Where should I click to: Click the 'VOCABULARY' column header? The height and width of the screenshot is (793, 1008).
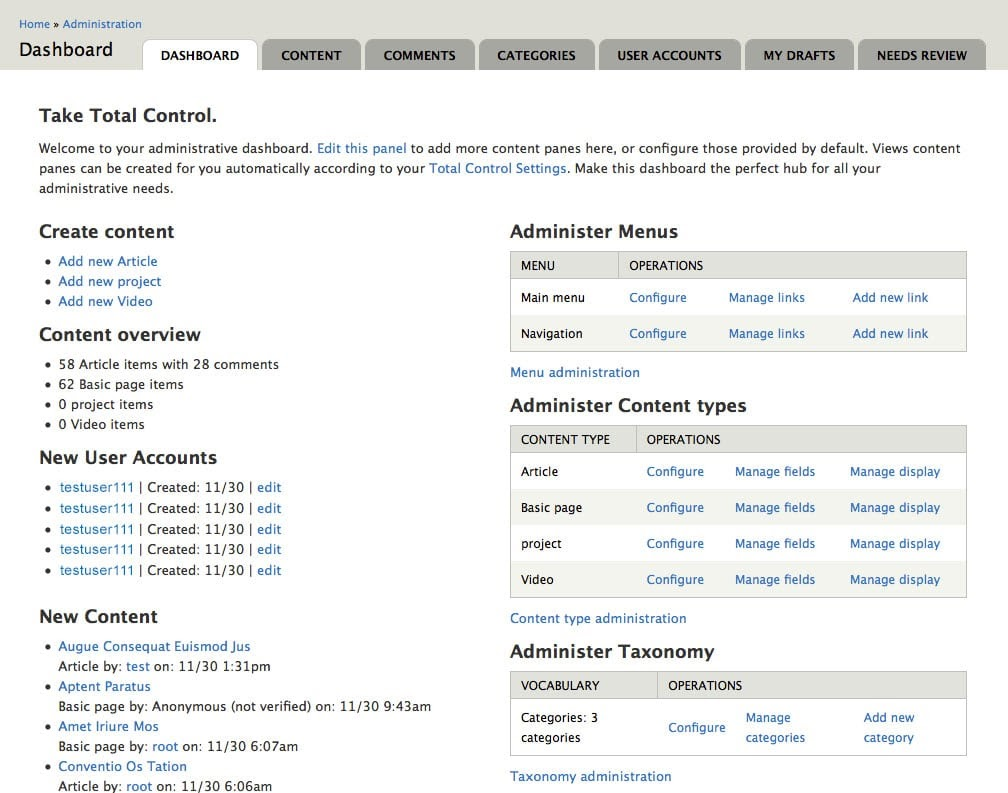coord(584,686)
